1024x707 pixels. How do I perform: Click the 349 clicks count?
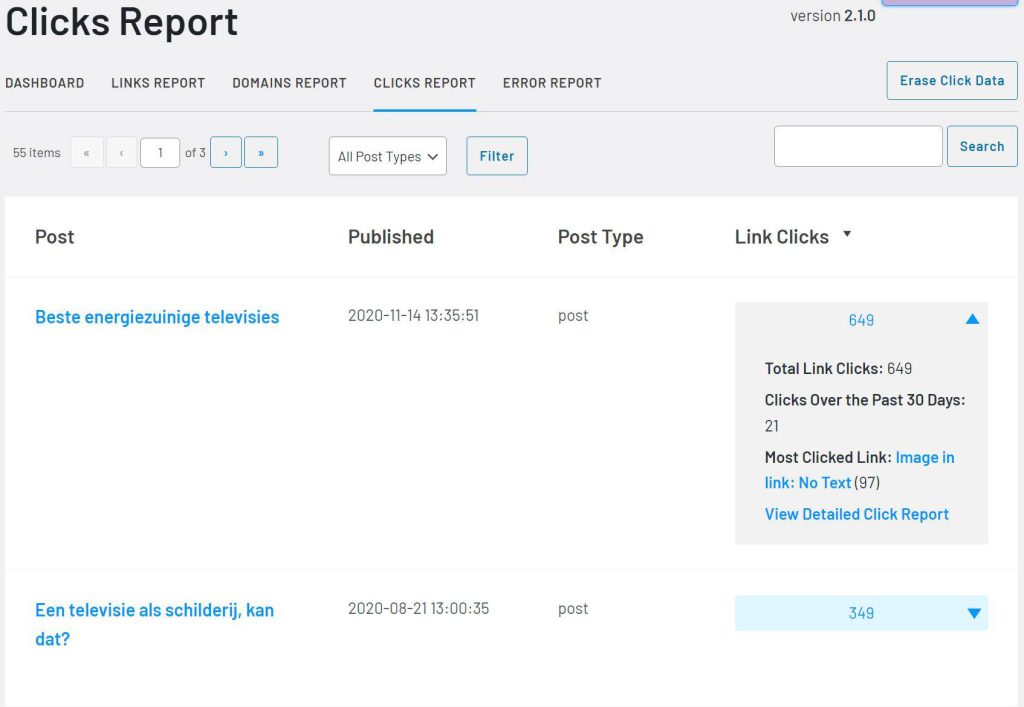[861, 613]
